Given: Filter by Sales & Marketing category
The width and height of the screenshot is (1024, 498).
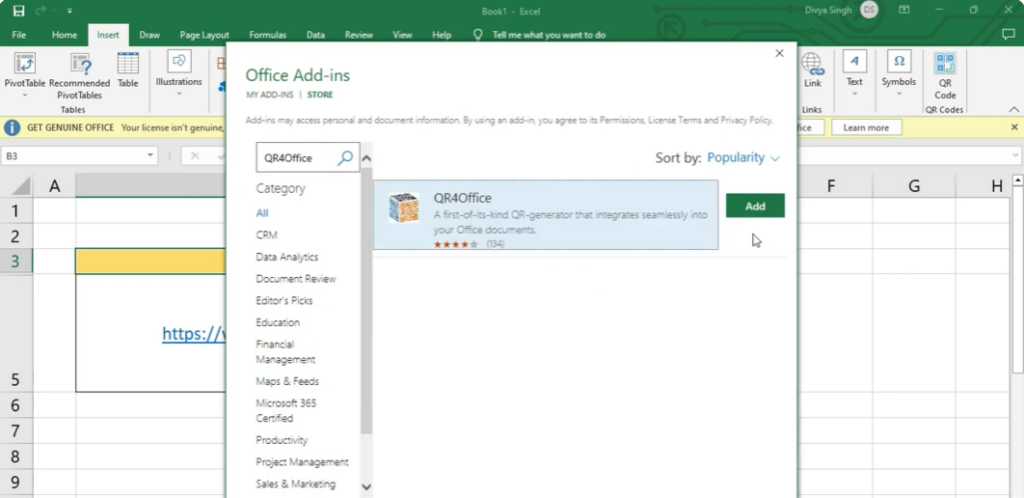Looking at the screenshot, I should 296,484.
